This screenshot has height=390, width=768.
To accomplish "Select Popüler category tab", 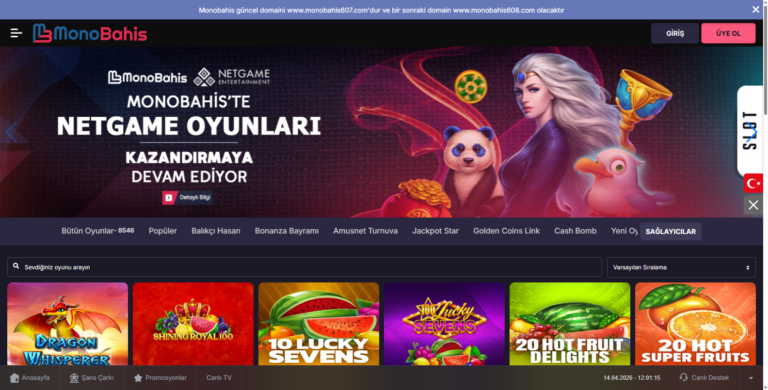I will [163, 231].
